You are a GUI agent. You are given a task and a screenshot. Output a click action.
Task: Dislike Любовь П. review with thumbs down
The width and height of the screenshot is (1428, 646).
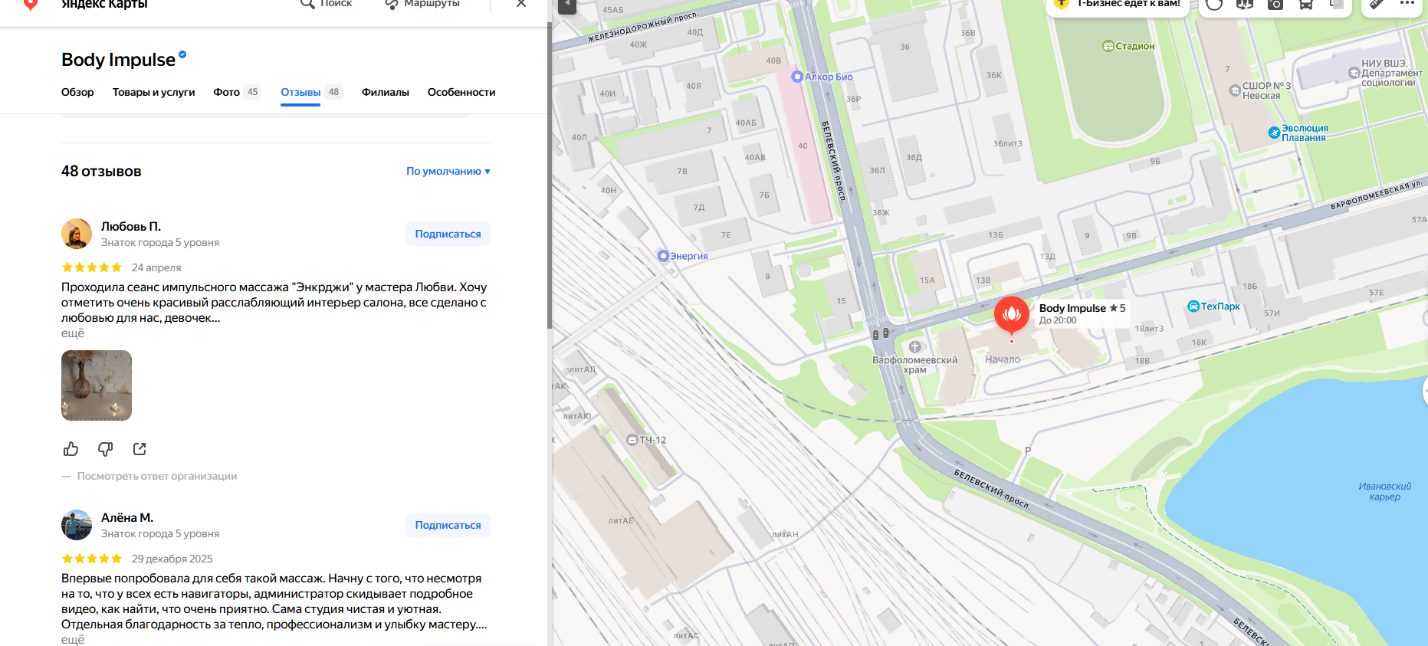tap(105, 449)
